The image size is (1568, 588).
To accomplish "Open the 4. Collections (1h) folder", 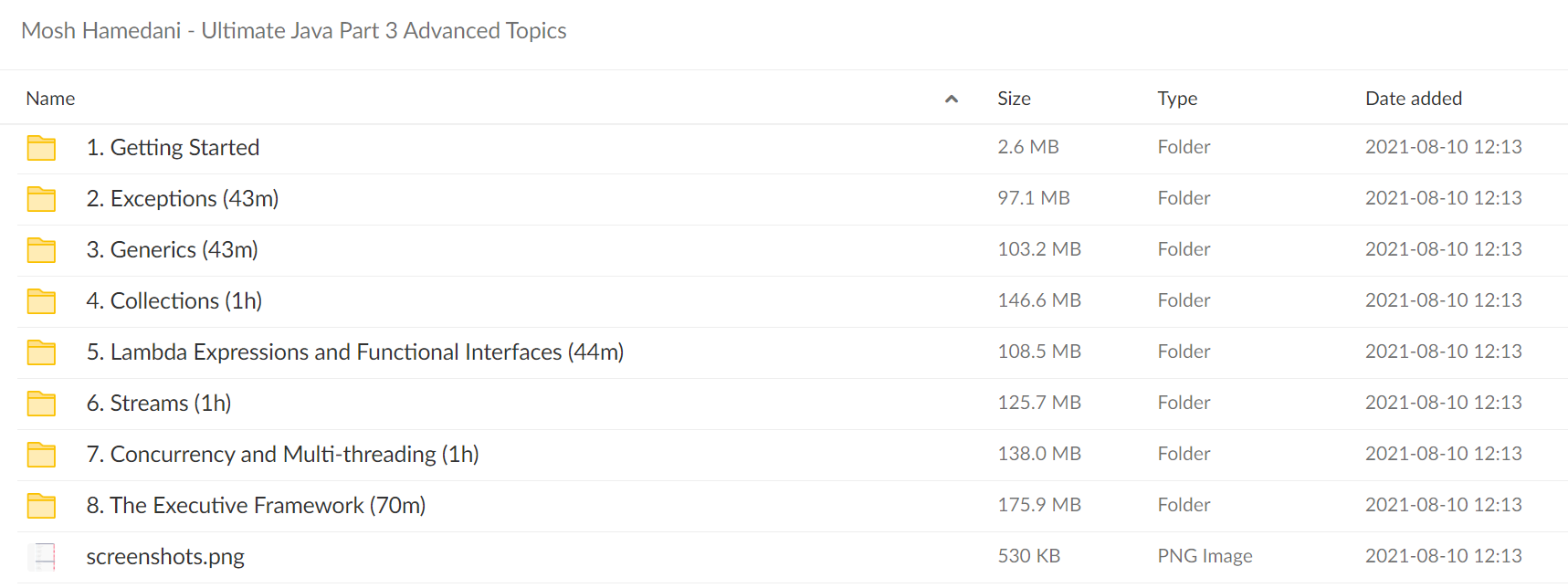I will pyautogui.click(x=174, y=300).
